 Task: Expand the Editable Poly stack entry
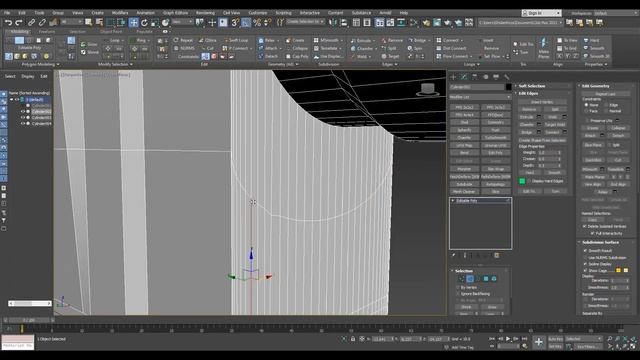pyautogui.click(x=453, y=201)
